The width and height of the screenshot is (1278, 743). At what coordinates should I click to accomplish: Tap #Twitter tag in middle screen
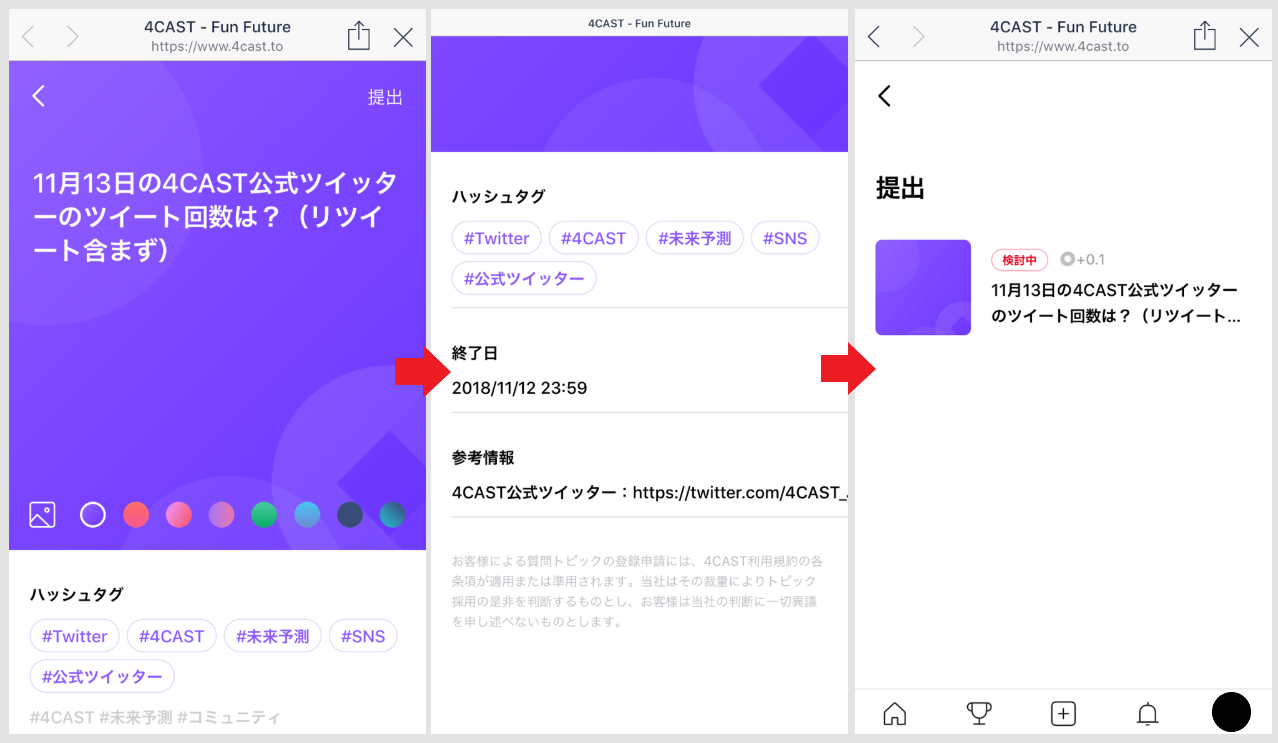coord(497,238)
